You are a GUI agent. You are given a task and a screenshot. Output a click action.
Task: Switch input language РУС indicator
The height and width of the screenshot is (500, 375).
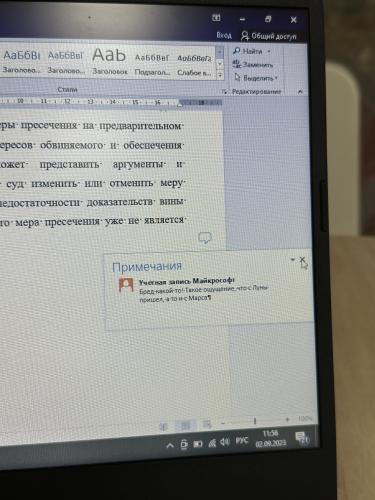pos(242,441)
